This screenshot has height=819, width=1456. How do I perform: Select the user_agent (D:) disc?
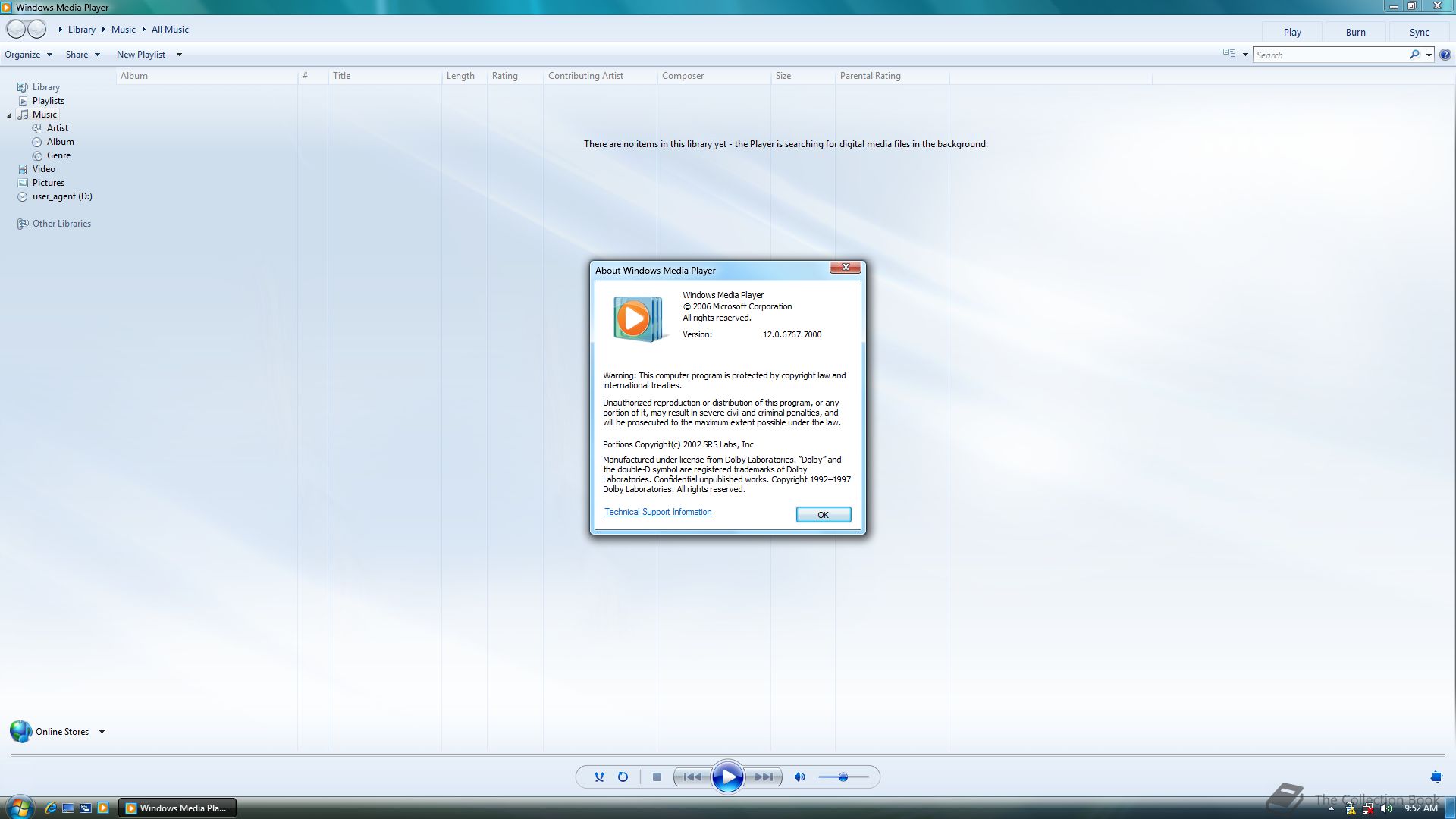(x=55, y=196)
